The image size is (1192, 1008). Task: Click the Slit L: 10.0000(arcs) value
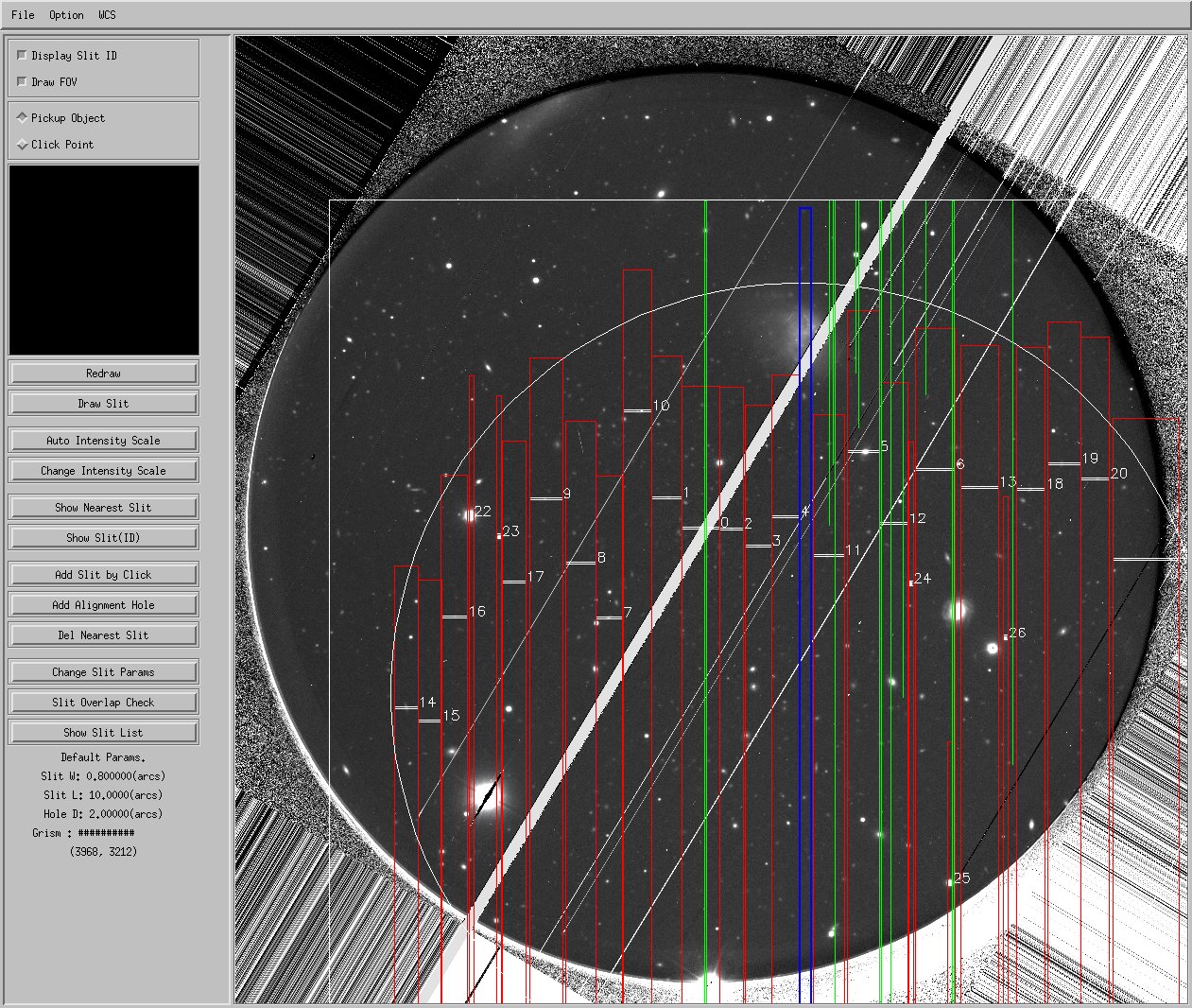[103, 795]
